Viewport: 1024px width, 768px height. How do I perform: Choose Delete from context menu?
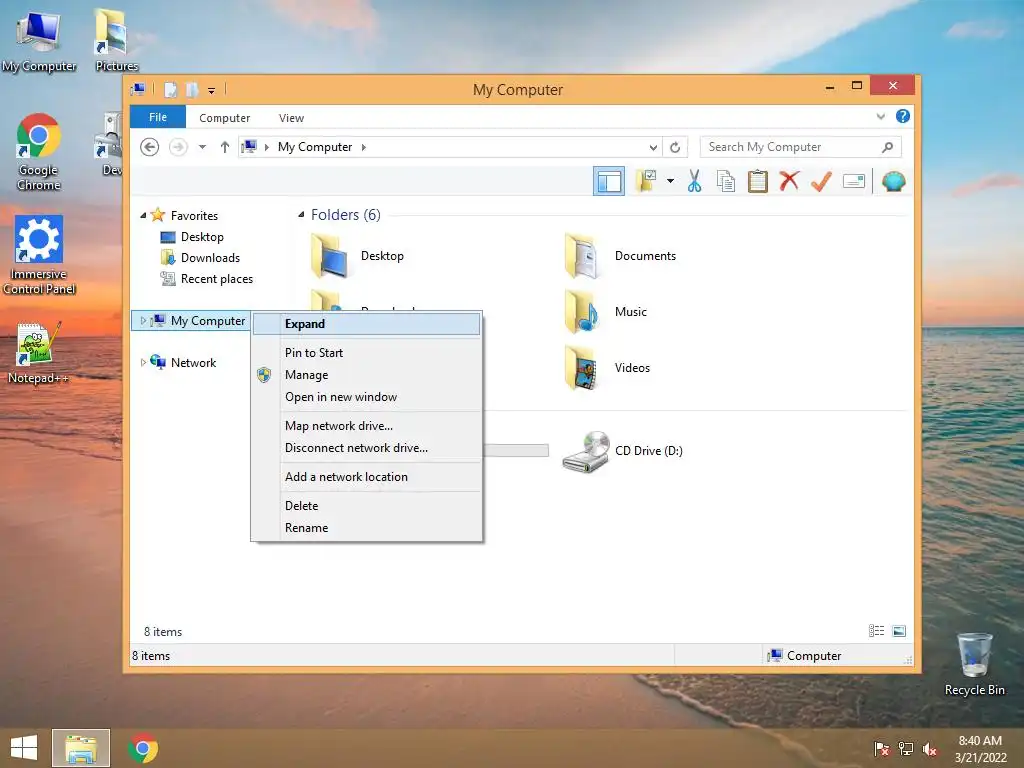pyautogui.click(x=366, y=505)
